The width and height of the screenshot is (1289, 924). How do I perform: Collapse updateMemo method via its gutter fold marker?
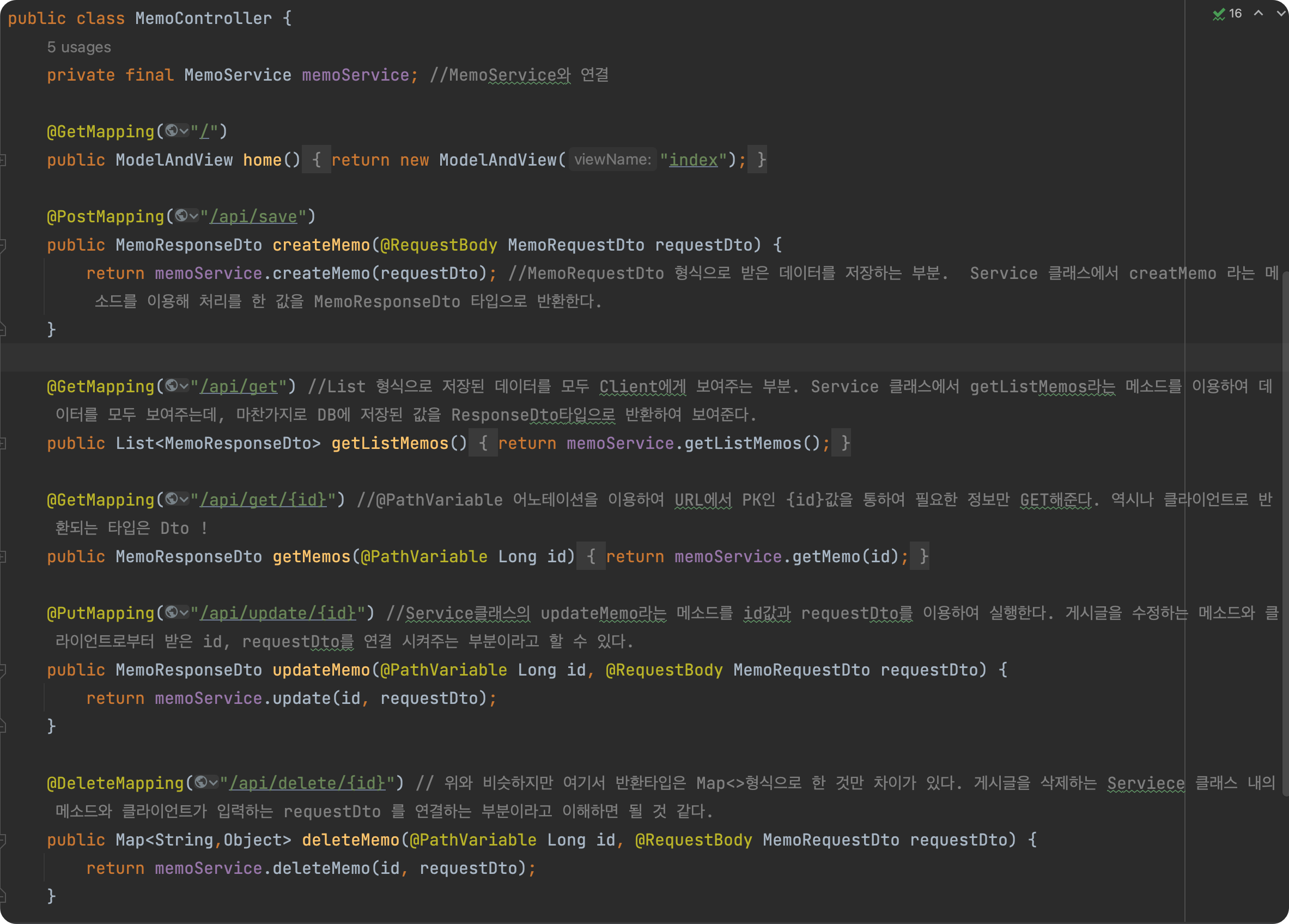(x=3, y=670)
